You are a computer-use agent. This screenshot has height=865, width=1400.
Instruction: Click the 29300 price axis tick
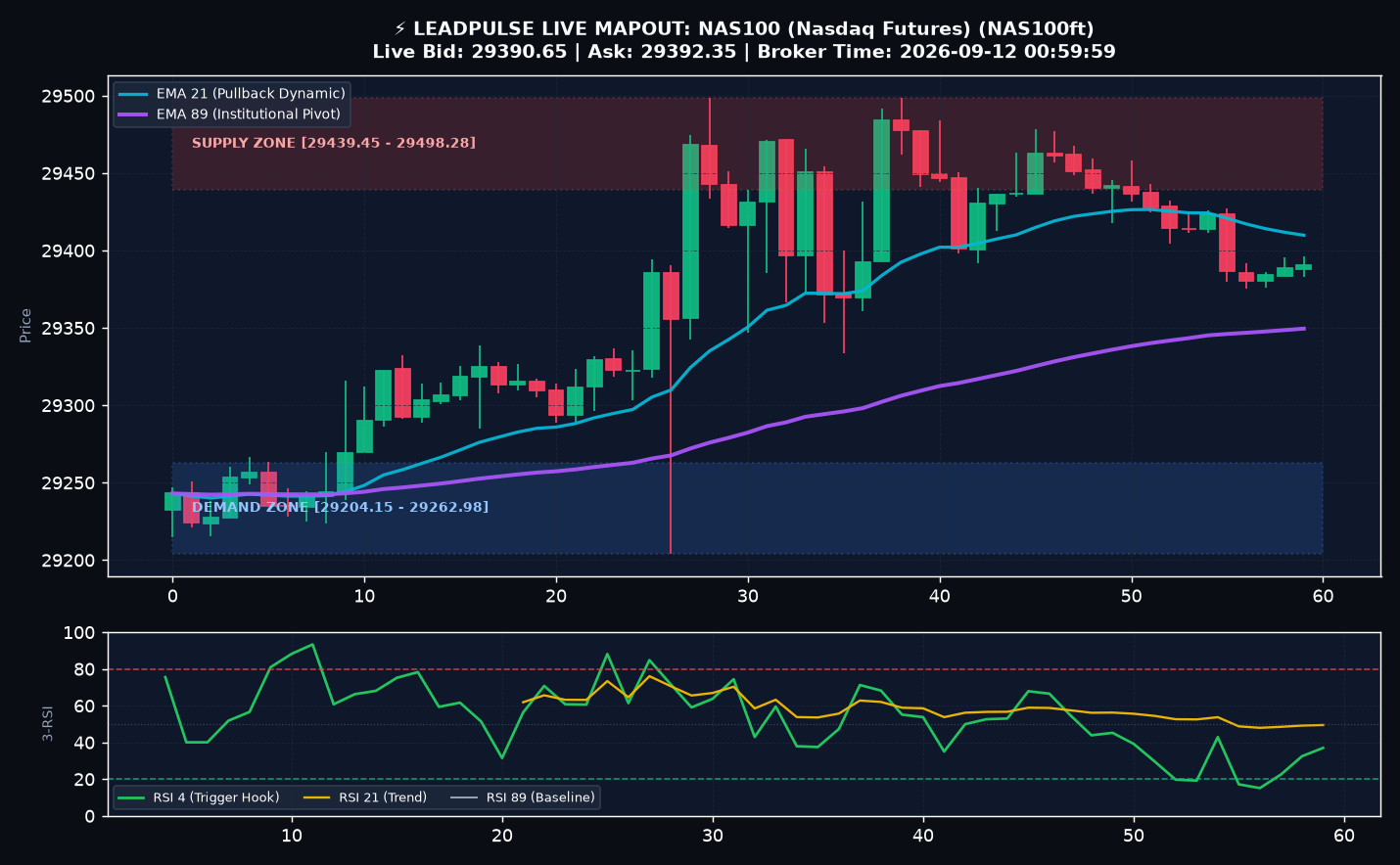point(69,406)
